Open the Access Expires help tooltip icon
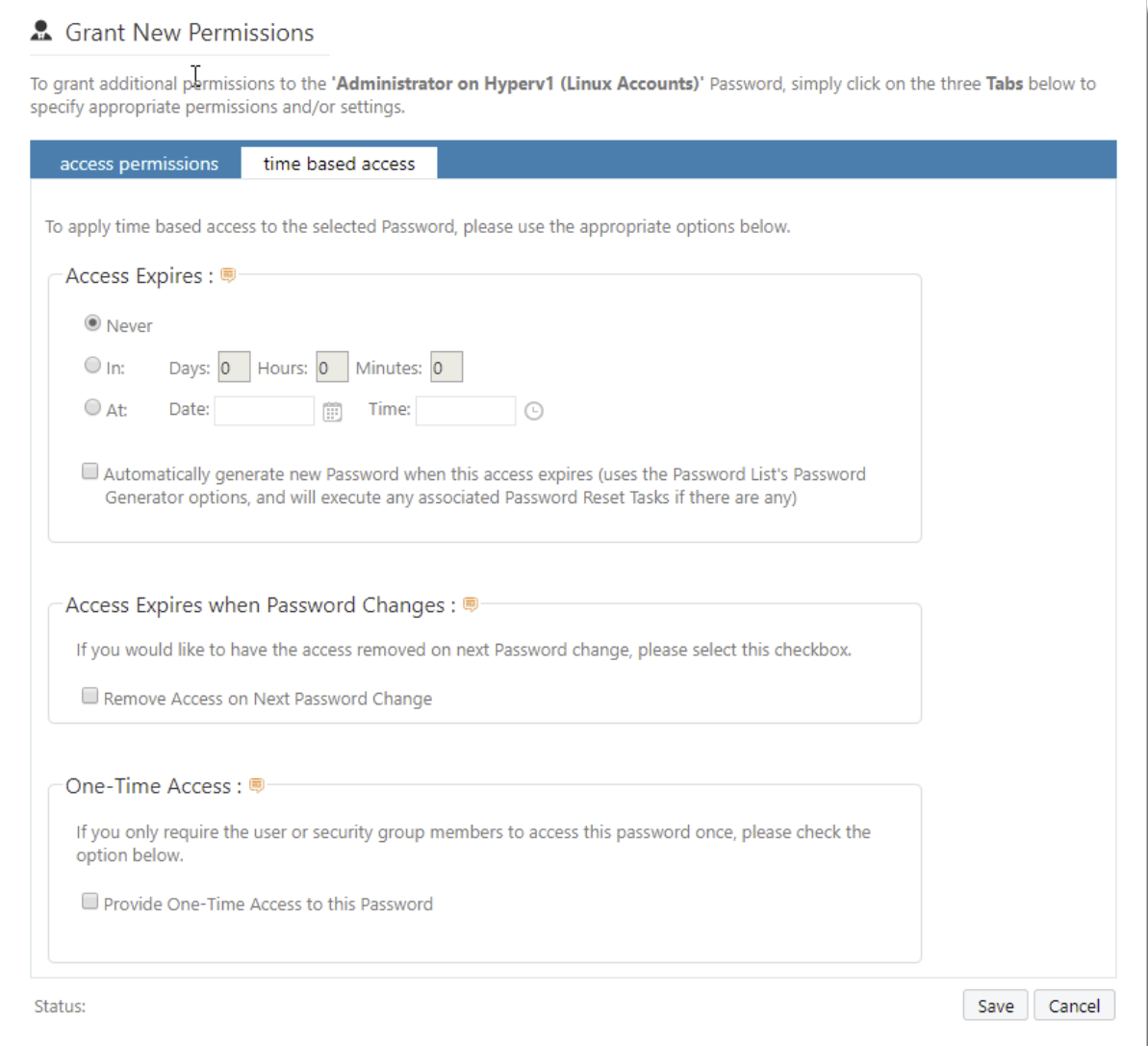The height and width of the screenshot is (1046, 1148). click(228, 274)
